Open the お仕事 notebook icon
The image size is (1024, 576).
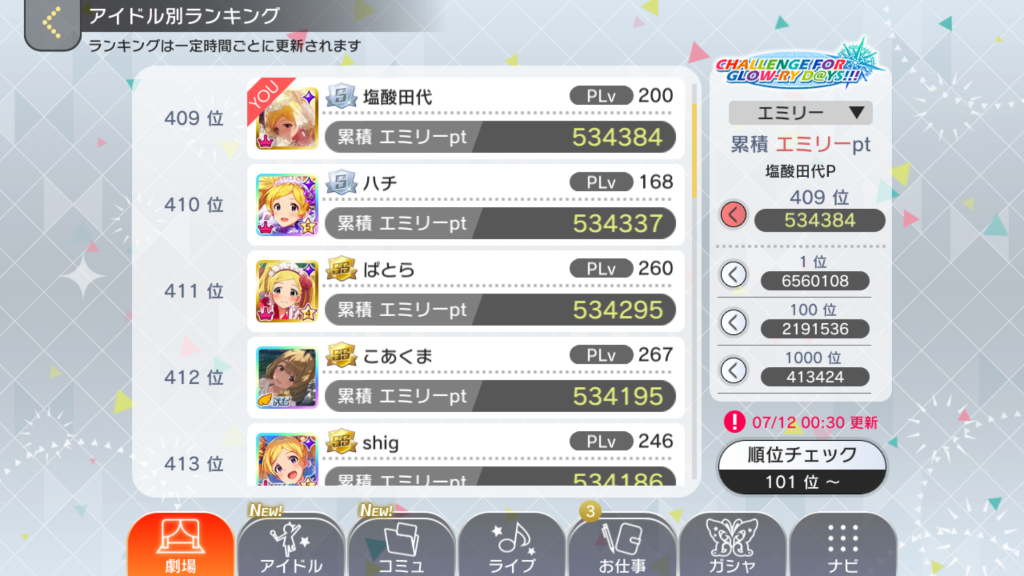coord(622,545)
